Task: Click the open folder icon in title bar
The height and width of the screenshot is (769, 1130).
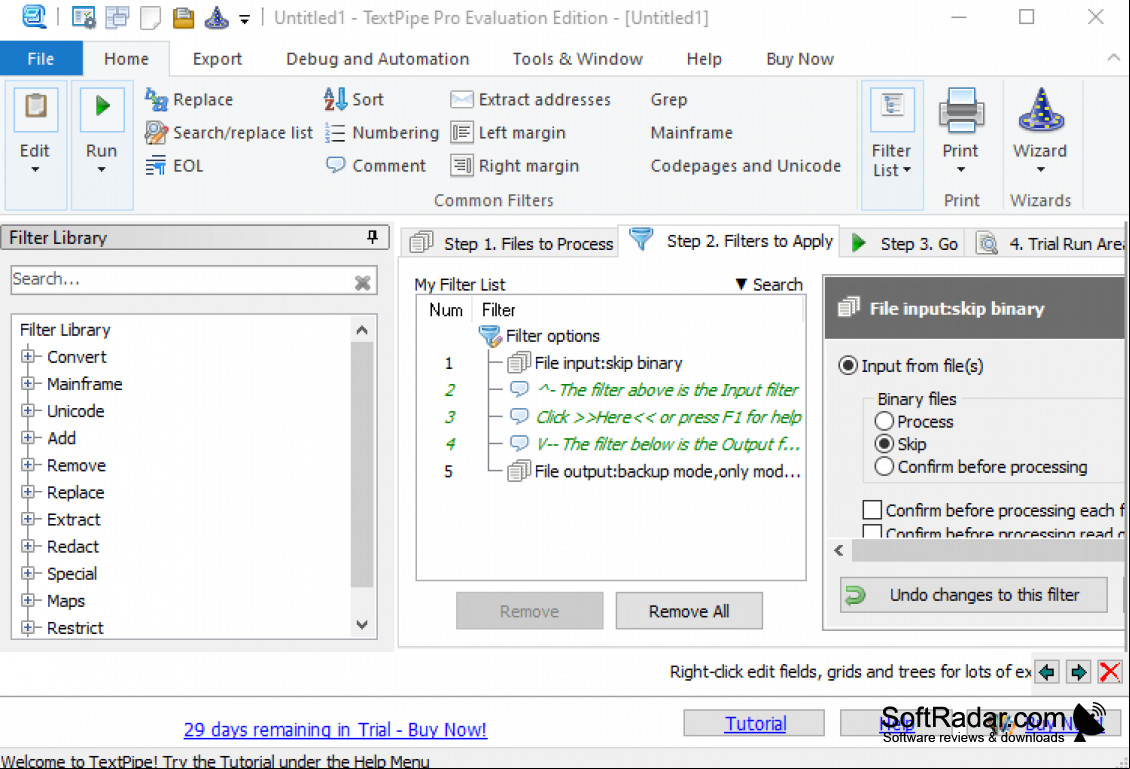Action: tap(183, 17)
